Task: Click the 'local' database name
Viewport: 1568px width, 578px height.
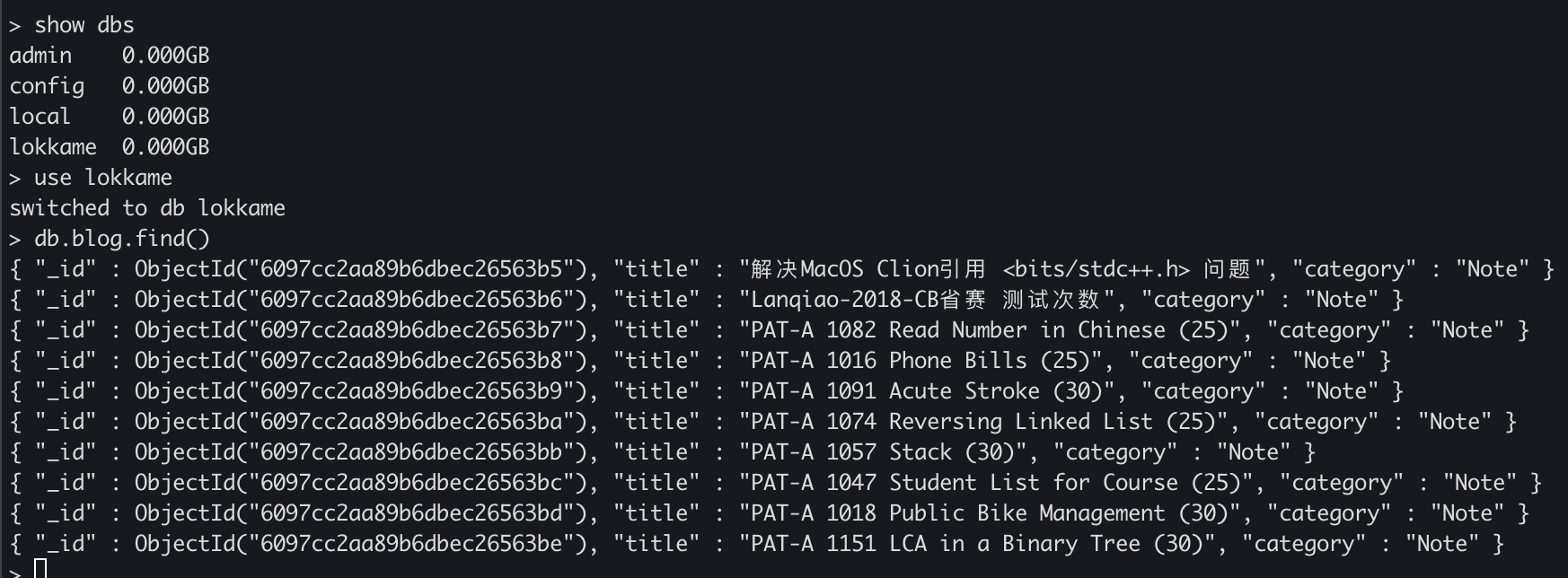Action: click(40, 117)
